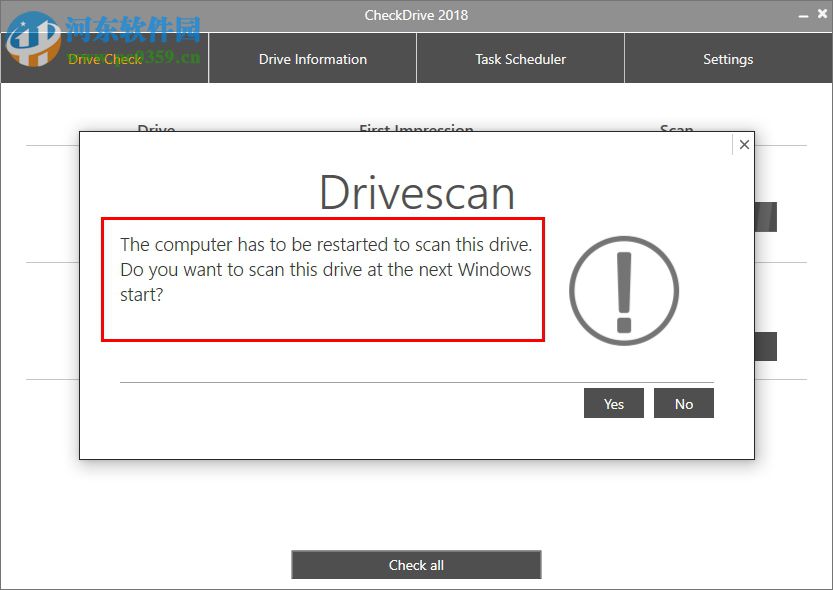Click the lower scan button behind the dialog
This screenshot has width=833, height=590.
pyautogui.click(x=766, y=346)
